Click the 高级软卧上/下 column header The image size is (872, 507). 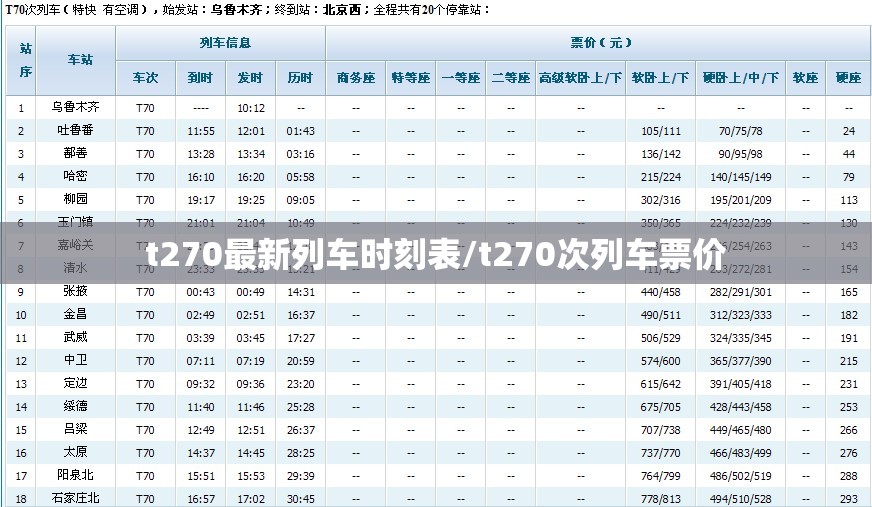click(581, 78)
